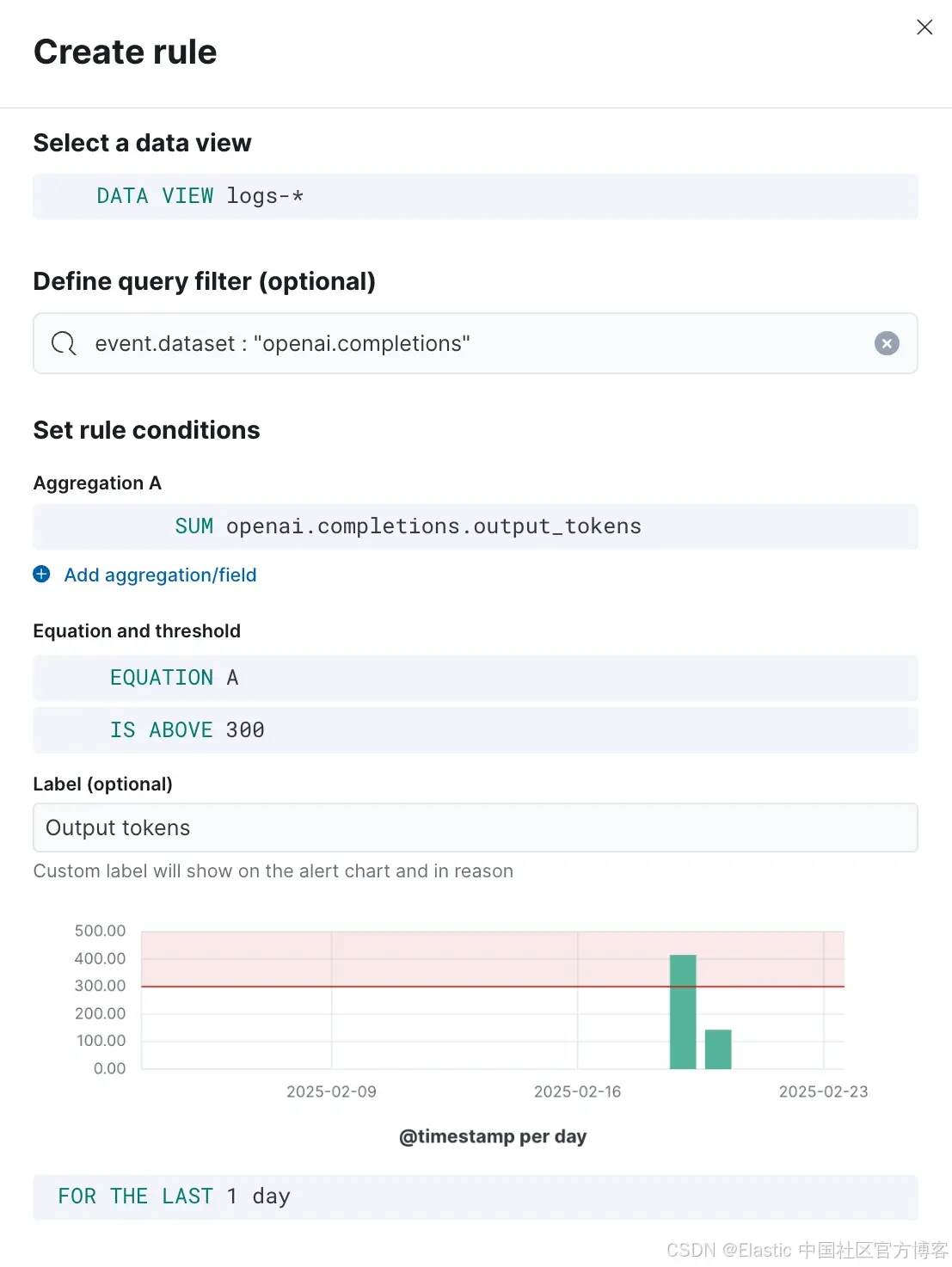Click the @timestamp per day axis title
The image size is (952, 1267).
(493, 1136)
